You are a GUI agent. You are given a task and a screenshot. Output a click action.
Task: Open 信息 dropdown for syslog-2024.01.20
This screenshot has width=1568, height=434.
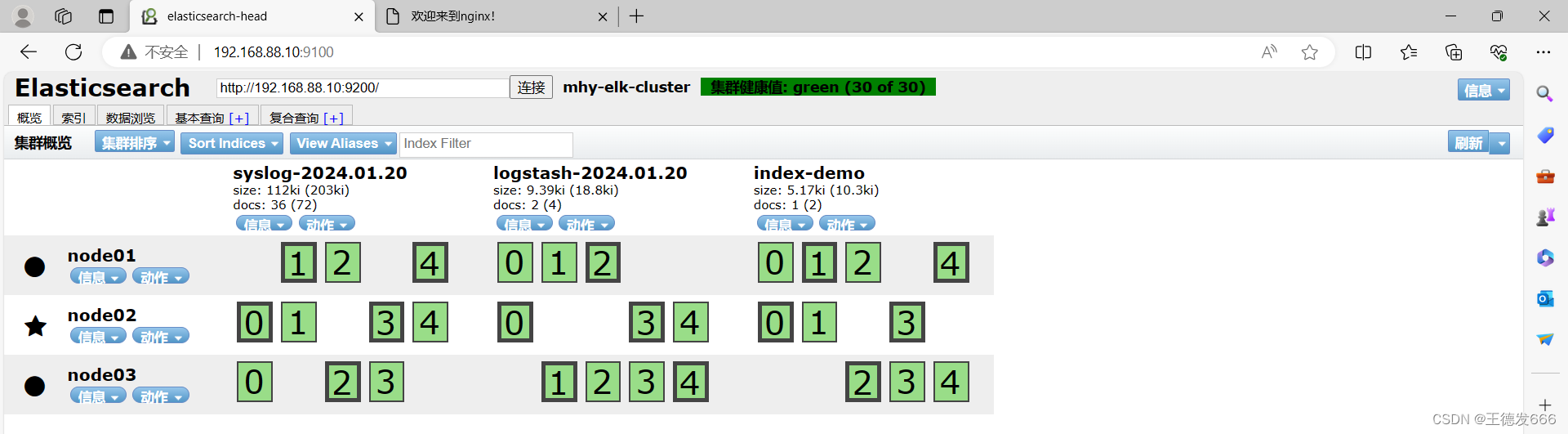tap(264, 224)
